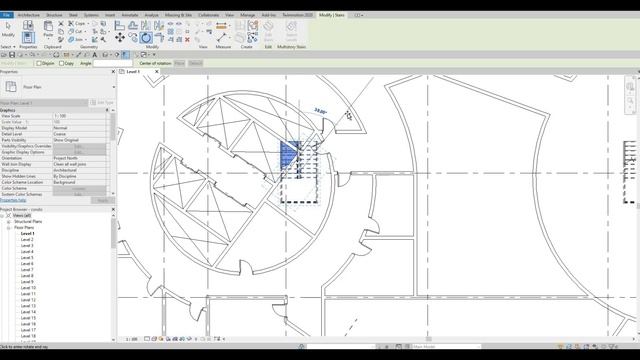Toggle the Properties palette button
Image resolution: width=640 pixels, height=360 pixels.
coord(28,38)
